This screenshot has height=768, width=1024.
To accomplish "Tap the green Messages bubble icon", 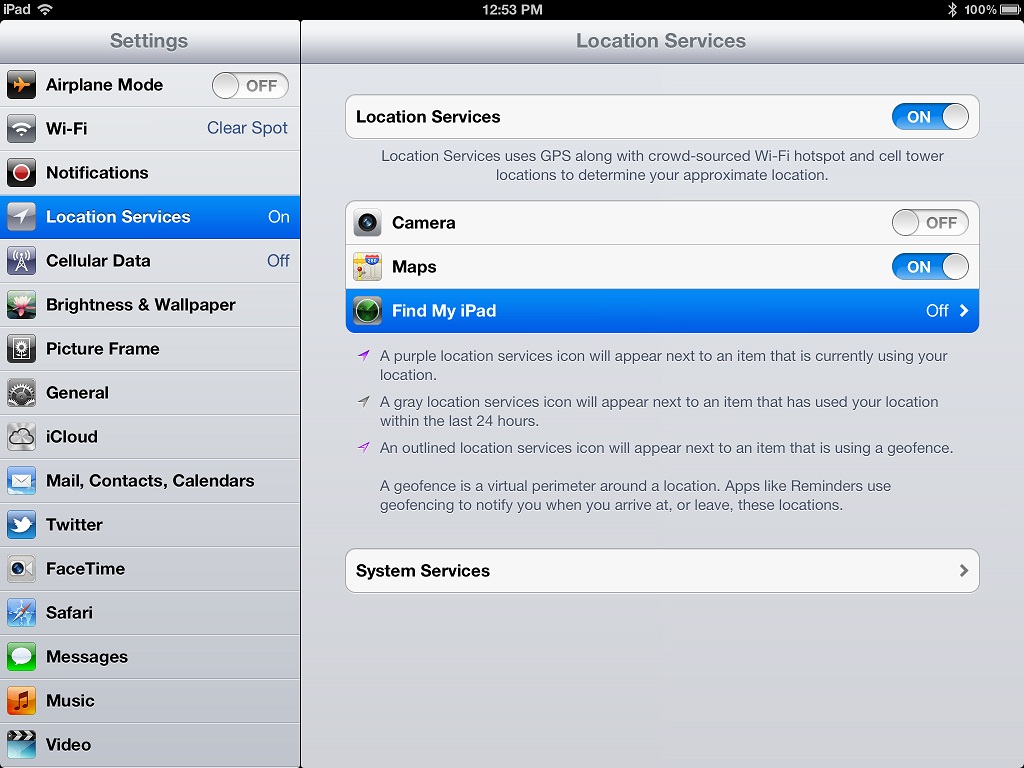I will 21,657.
